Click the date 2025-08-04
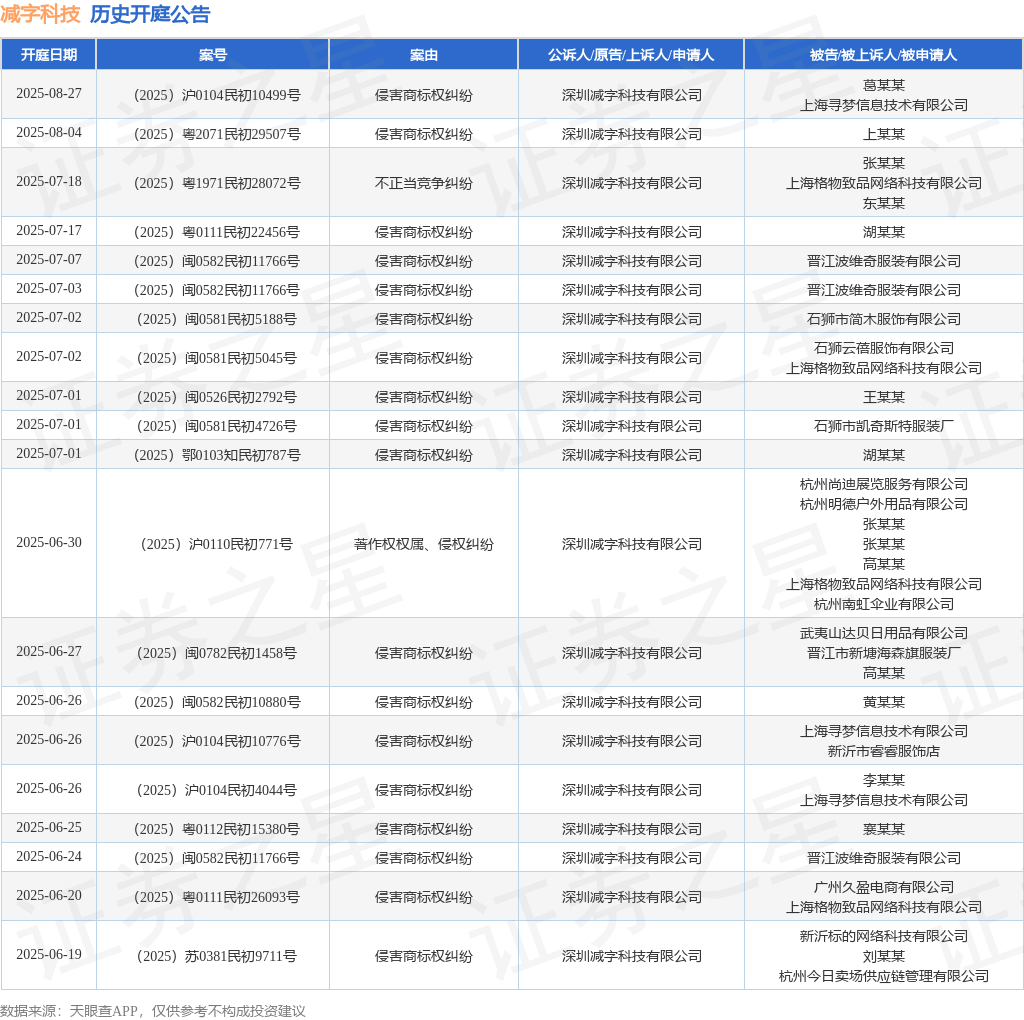This screenshot has width=1024, height=1020. tap(49, 133)
